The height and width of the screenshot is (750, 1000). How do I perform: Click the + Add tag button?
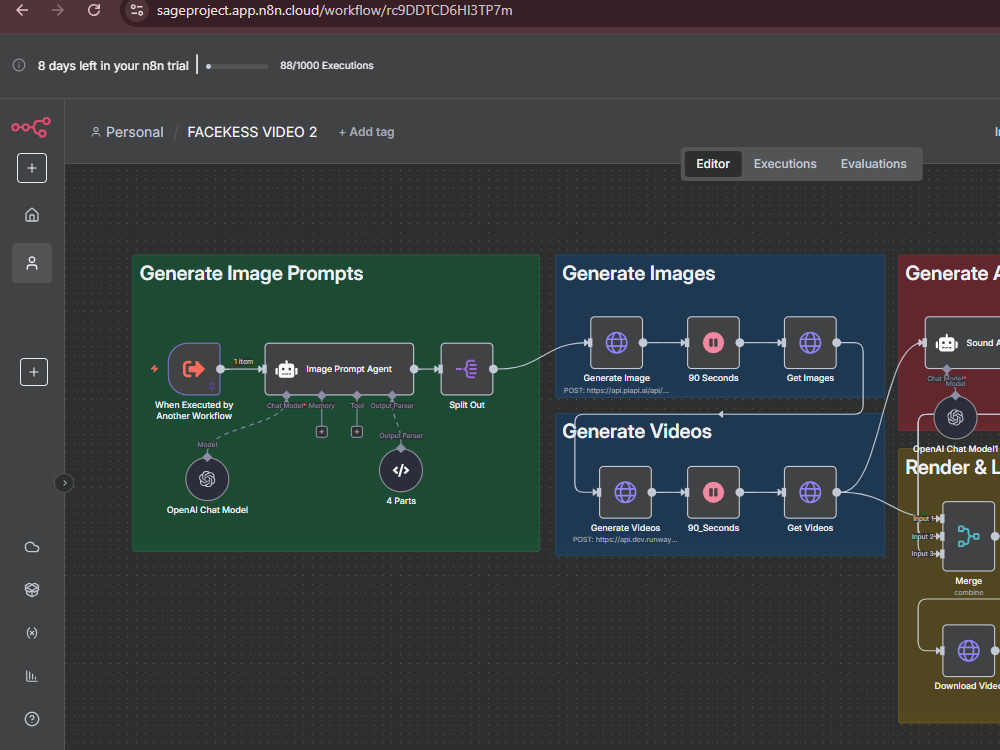tap(366, 132)
